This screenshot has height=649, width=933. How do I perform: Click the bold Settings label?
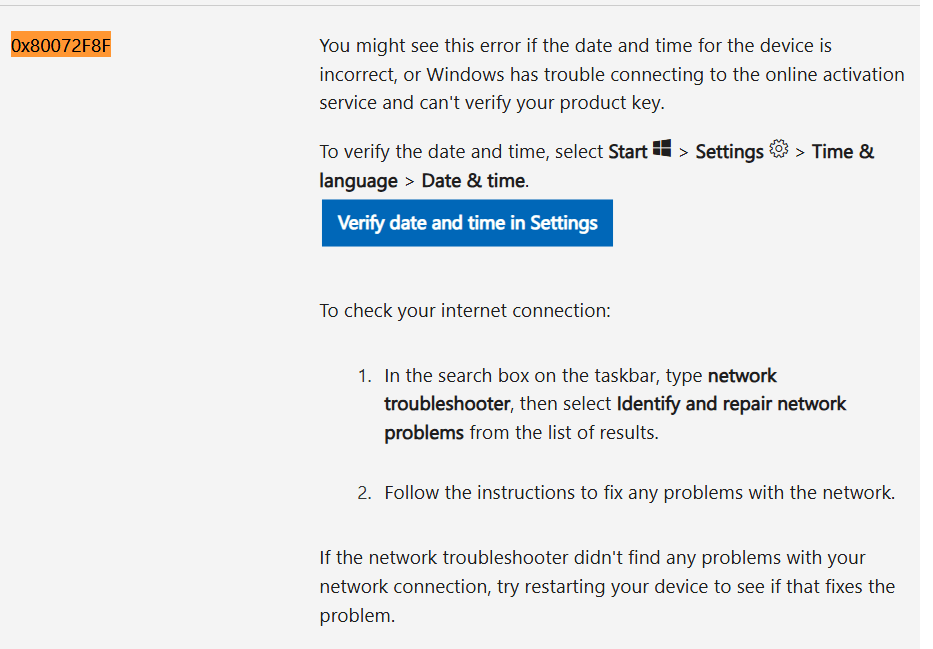click(729, 152)
